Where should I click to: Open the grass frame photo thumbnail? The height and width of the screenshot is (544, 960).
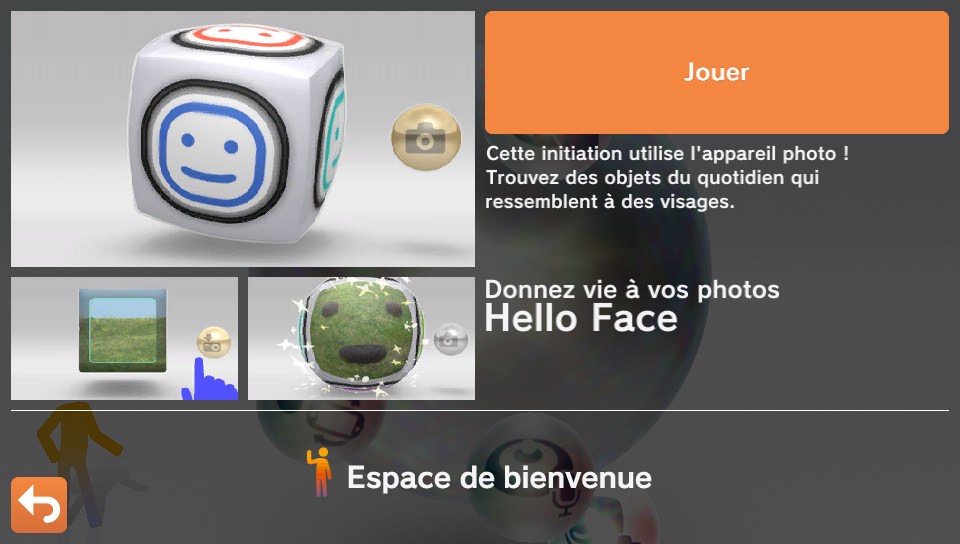click(124, 338)
